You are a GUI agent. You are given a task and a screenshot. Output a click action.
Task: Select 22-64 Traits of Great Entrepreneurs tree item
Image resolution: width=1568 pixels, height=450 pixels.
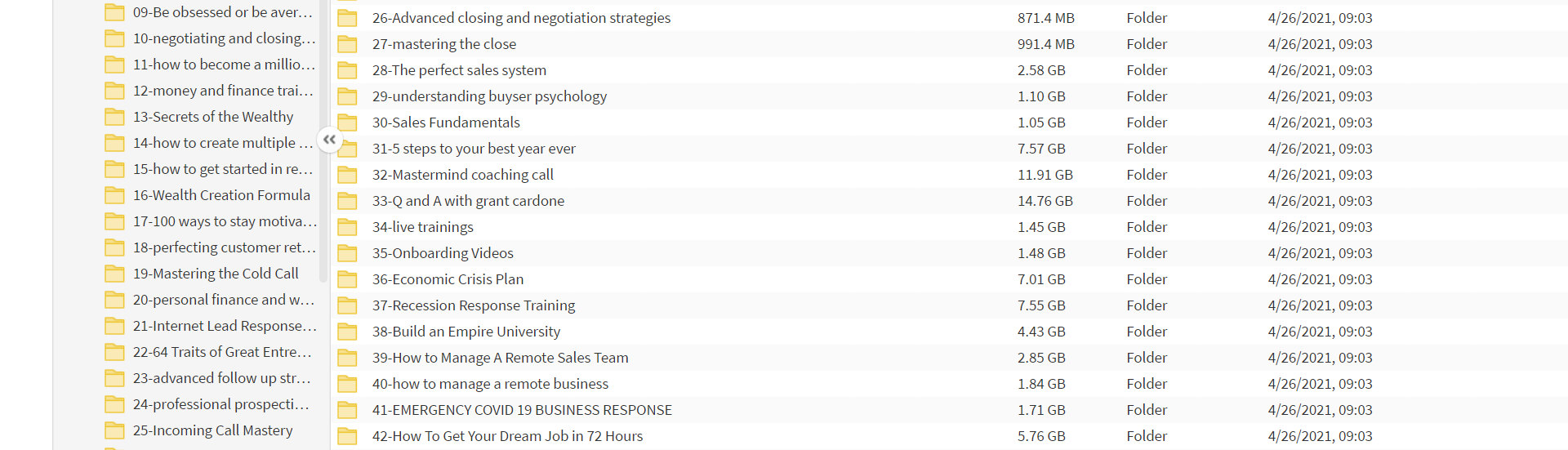point(222,352)
